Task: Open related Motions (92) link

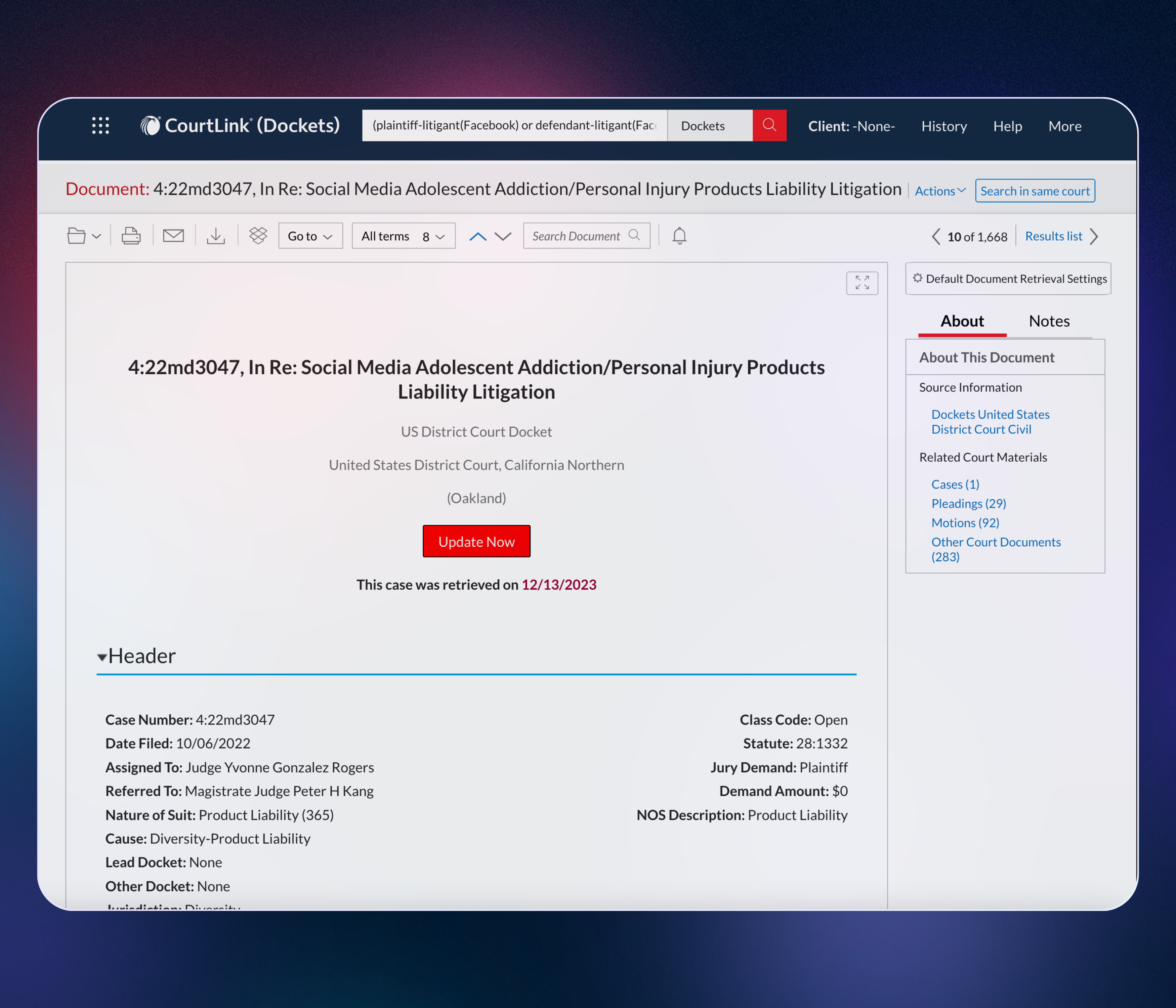Action: (965, 523)
